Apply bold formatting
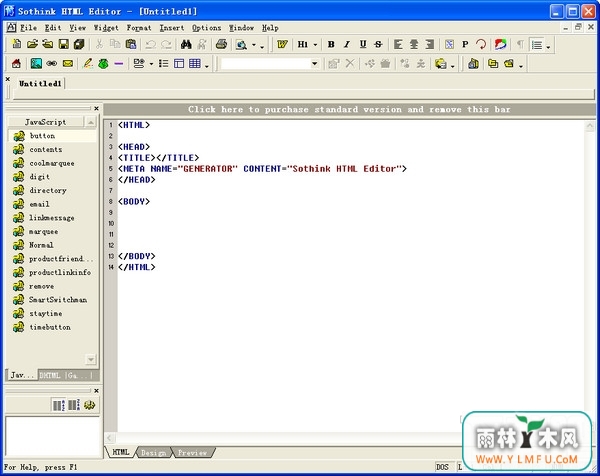This screenshot has height=476, width=600. pyautogui.click(x=331, y=44)
